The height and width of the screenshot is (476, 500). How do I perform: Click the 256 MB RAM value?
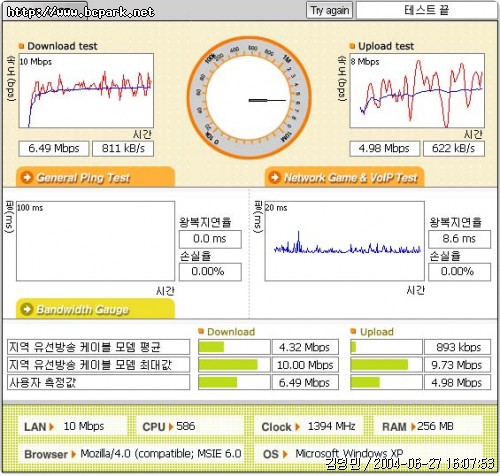pos(435,426)
